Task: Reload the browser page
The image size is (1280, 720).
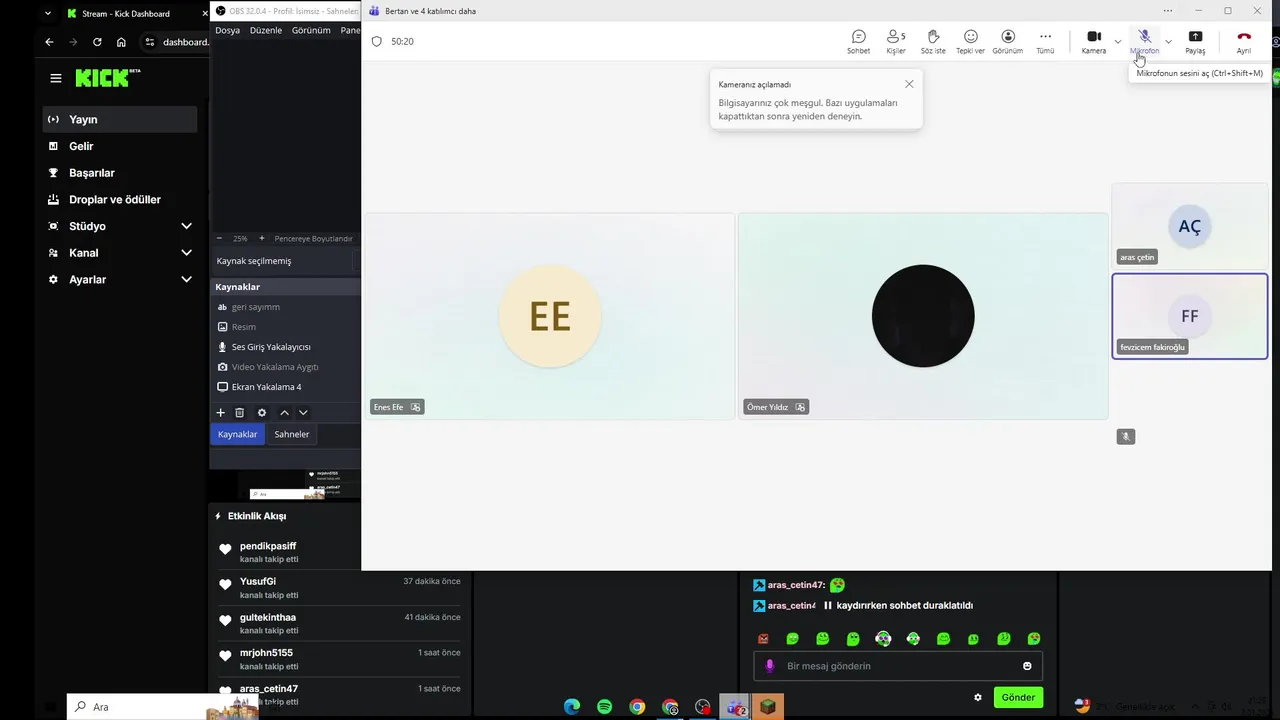Action: [x=97, y=42]
